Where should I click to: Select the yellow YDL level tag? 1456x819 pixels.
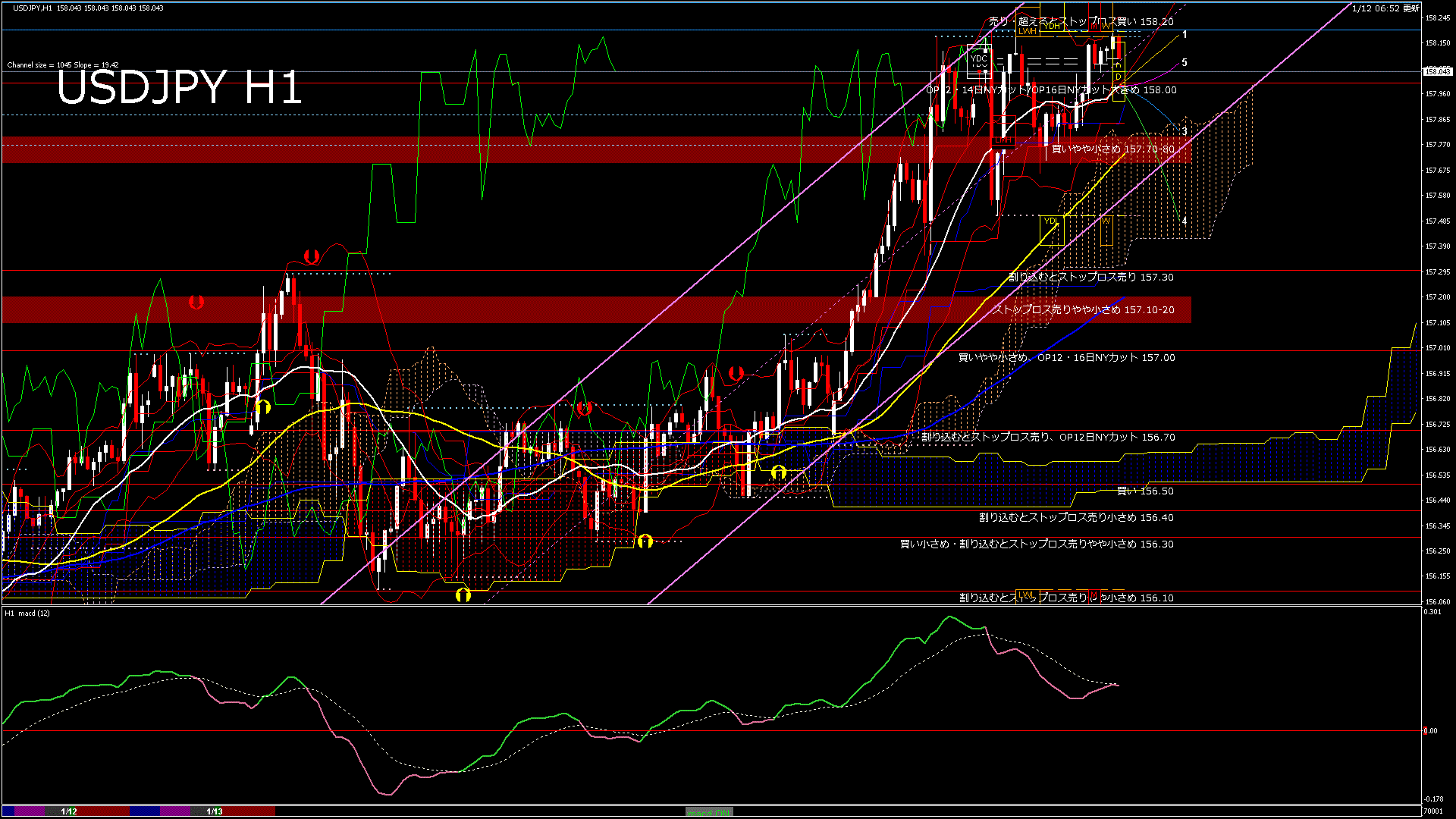pos(1050,221)
